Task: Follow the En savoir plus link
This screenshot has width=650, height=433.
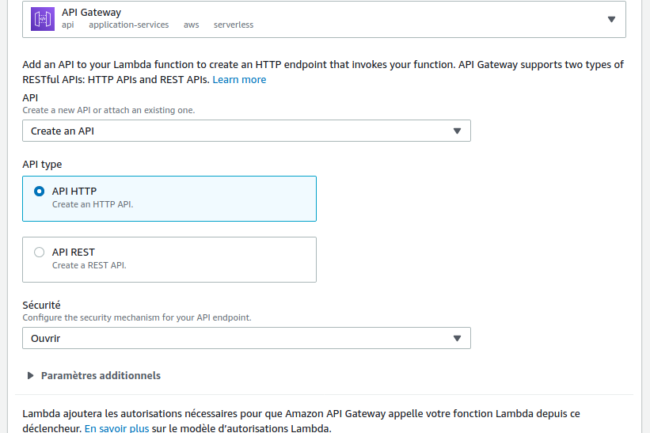Action: pyautogui.click(x=116, y=428)
